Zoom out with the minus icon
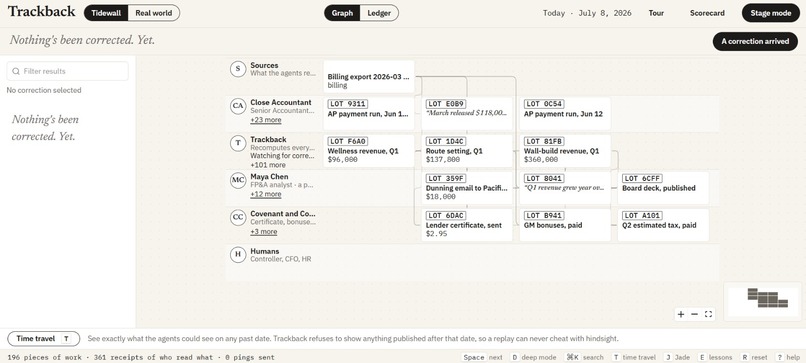 pyautogui.click(x=694, y=314)
